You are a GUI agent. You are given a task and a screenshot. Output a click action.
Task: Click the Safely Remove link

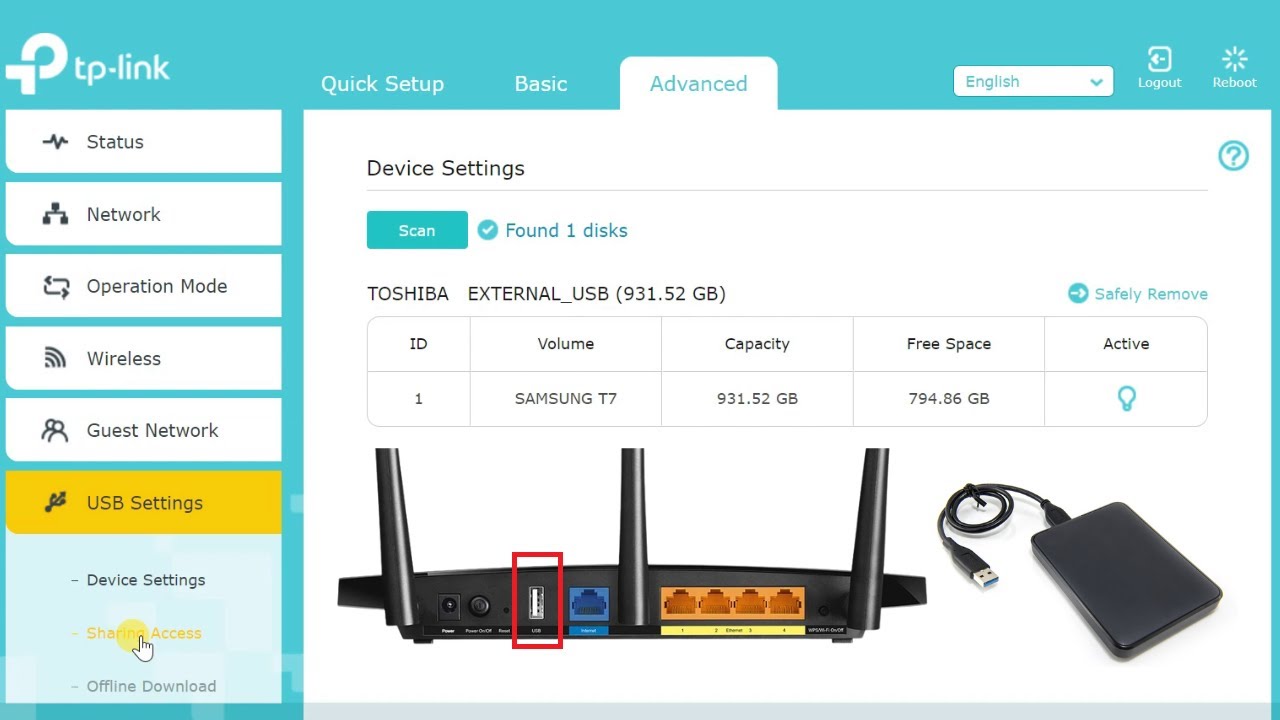tap(1151, 294)
